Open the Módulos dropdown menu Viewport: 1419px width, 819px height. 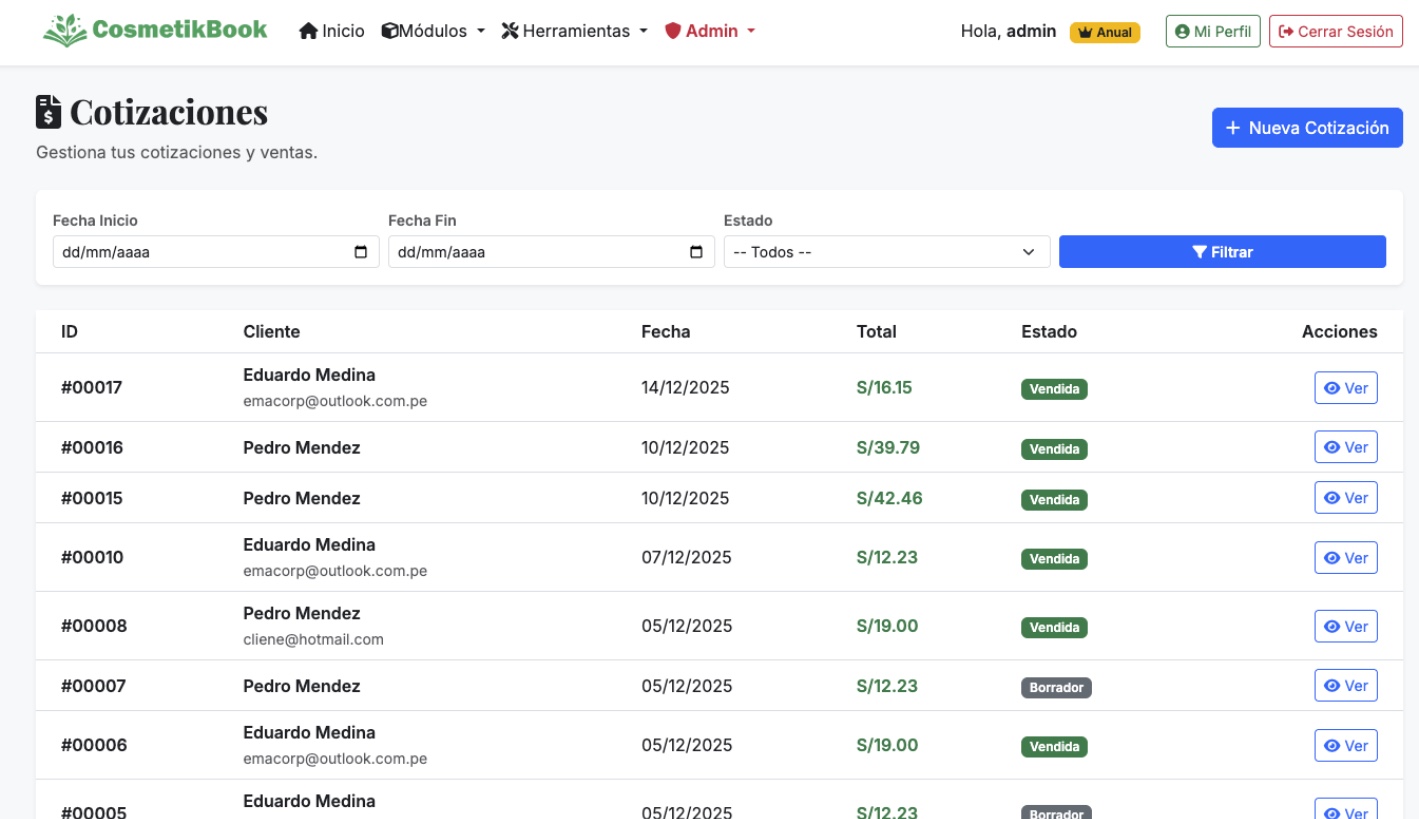click(433, 31)
